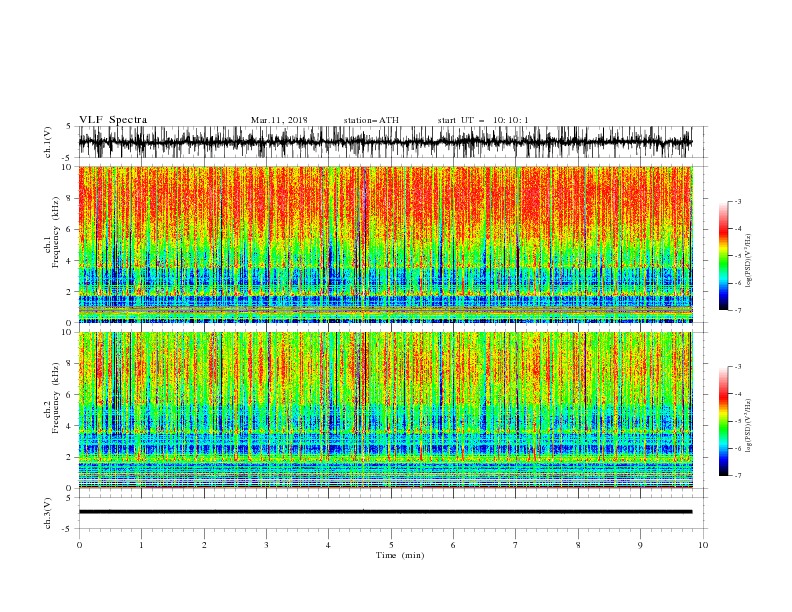
Task: Click the "-4" tick on ch.2 colorbar
Action: (x=737, y=394)
